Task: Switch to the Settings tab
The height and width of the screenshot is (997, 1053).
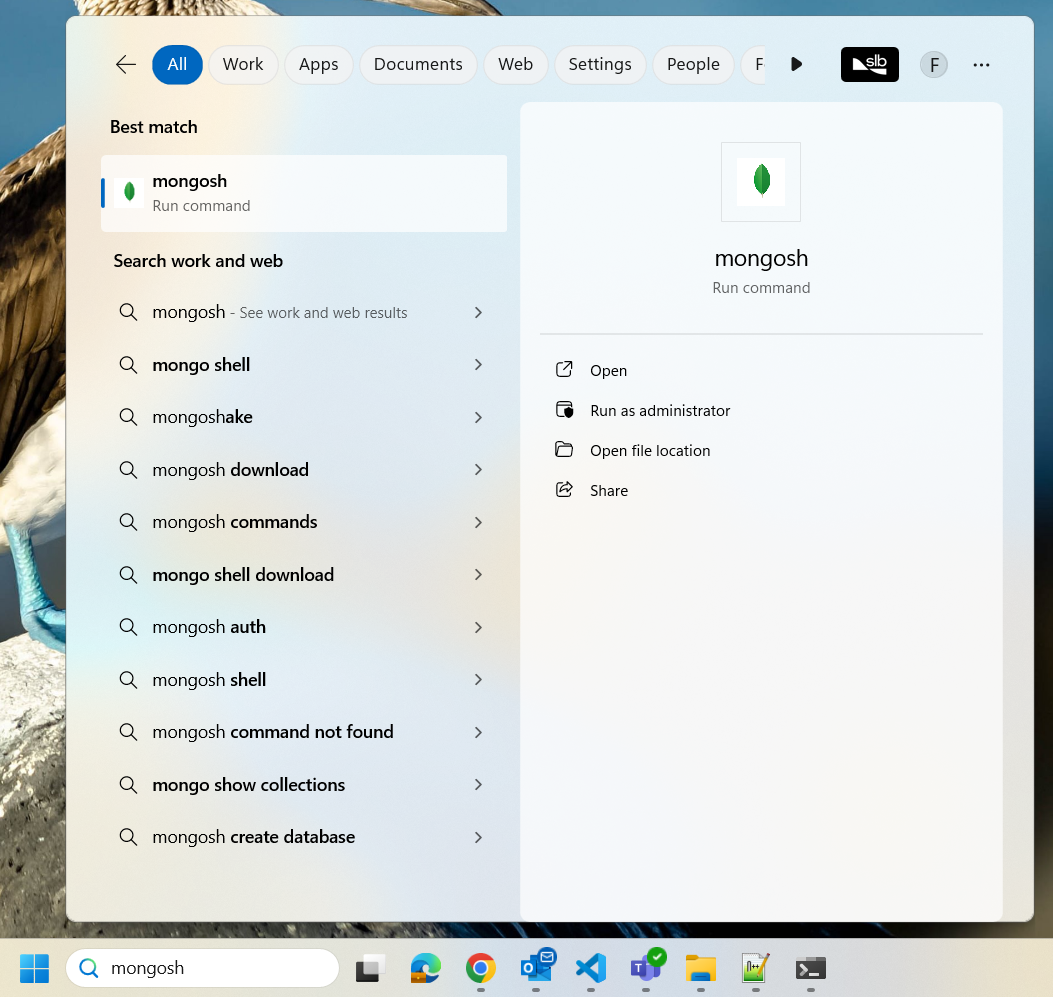Action: click(600, 64)
